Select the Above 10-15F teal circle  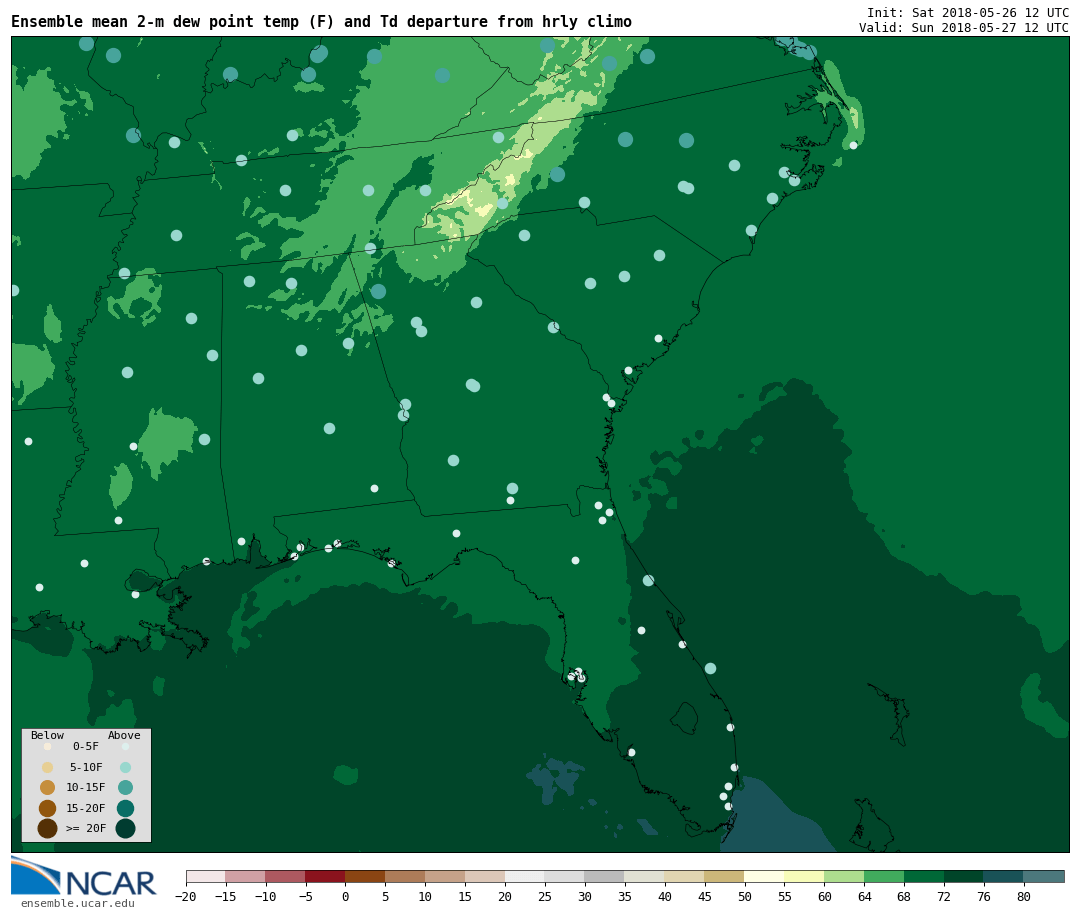tap(125, 787)
